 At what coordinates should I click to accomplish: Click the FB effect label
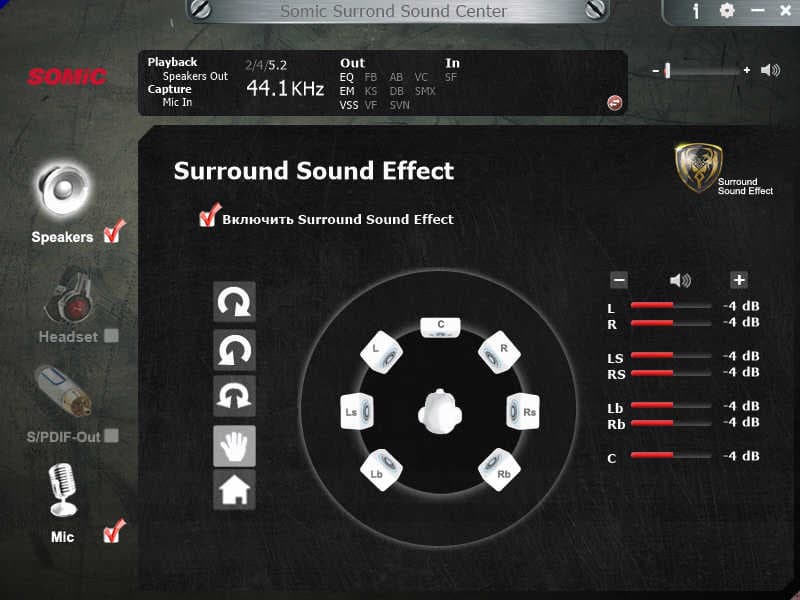tap(370, 78)
